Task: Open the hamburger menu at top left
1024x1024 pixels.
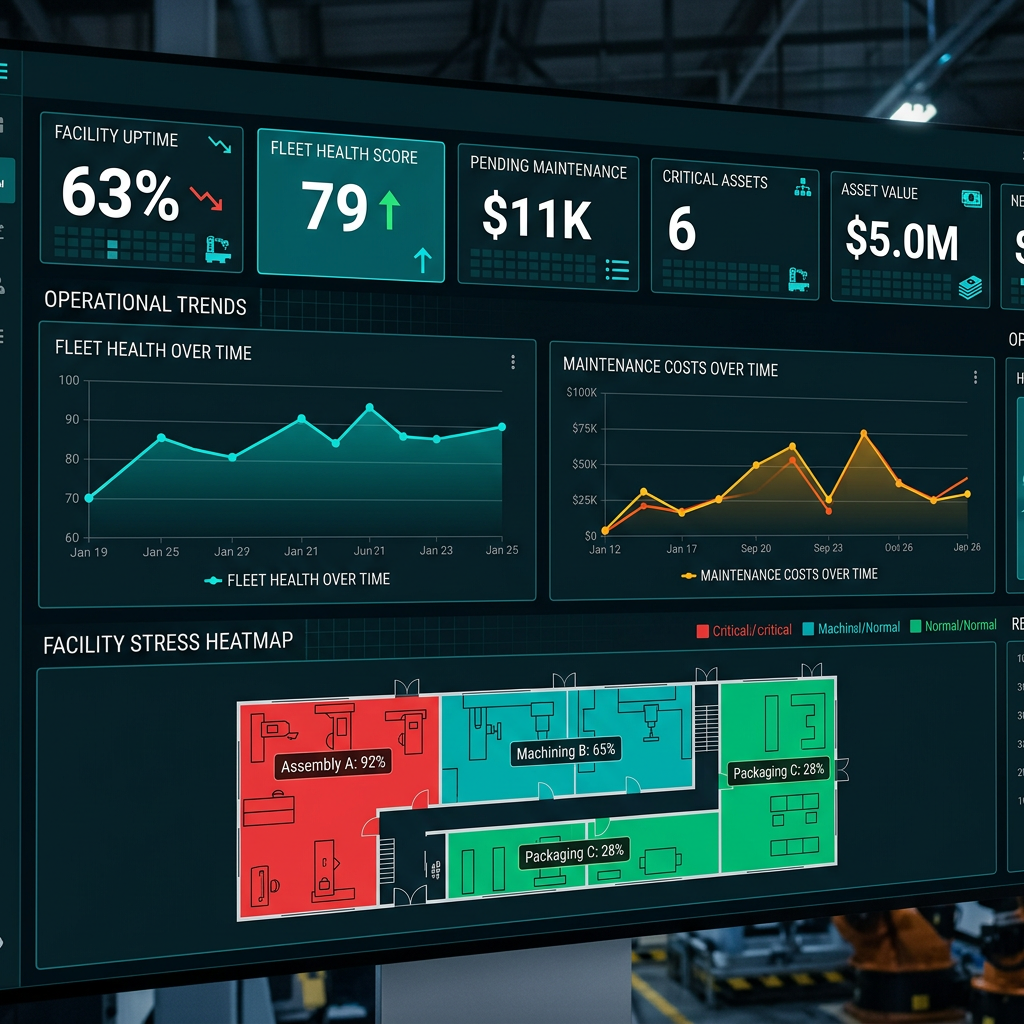Action: tap(3, 71)
